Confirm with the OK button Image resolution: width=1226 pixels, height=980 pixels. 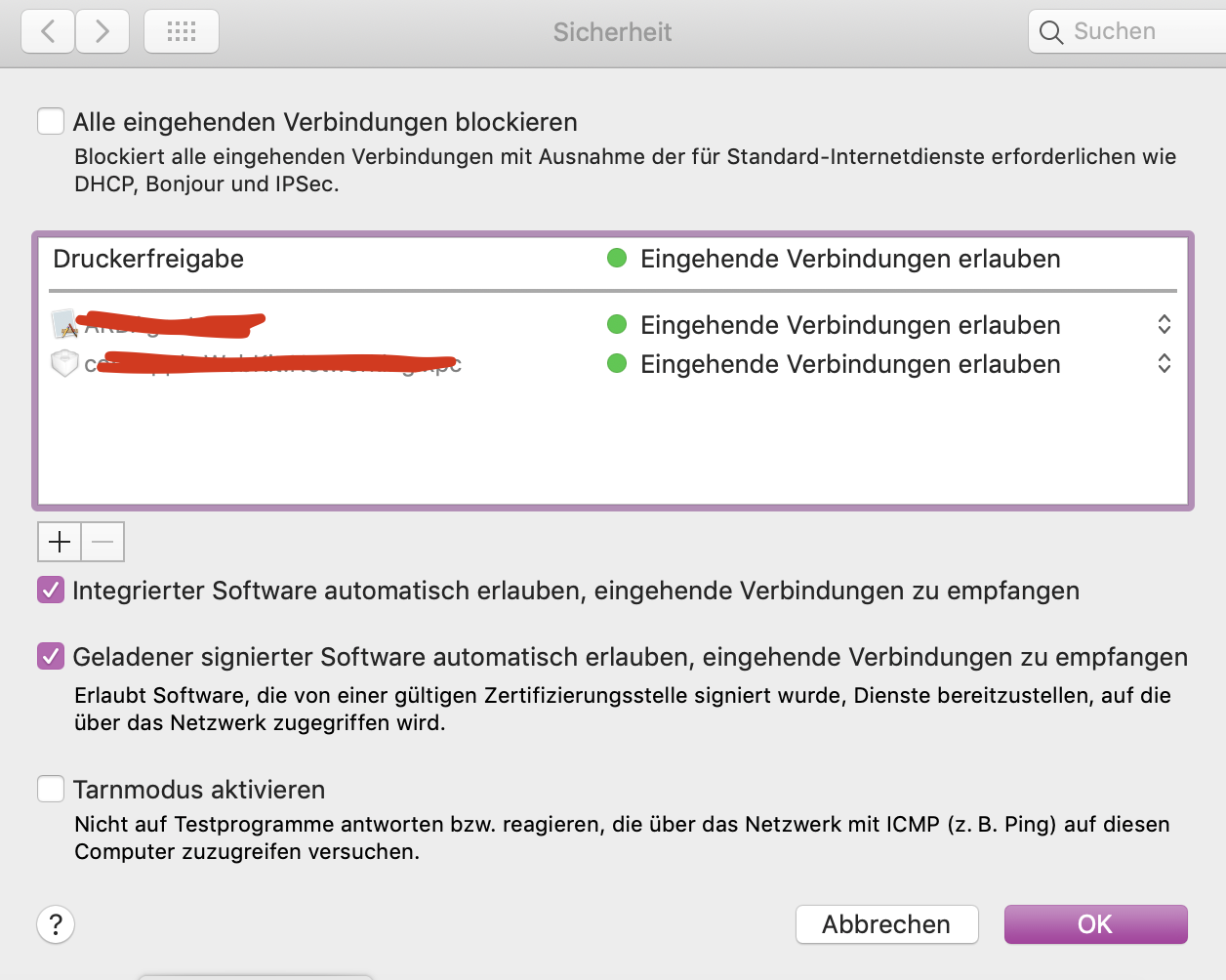pyautogui.click(x=1095, y=924)
